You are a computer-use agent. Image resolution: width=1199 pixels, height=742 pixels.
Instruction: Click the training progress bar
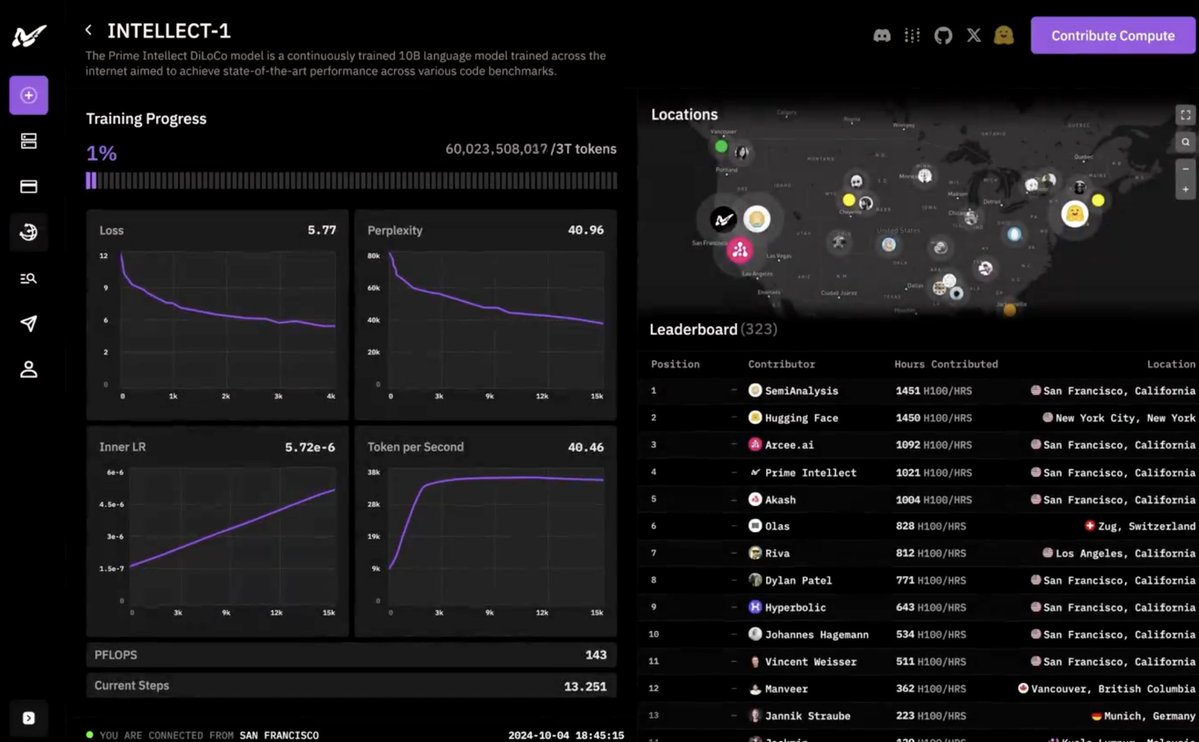pos(352,181)
